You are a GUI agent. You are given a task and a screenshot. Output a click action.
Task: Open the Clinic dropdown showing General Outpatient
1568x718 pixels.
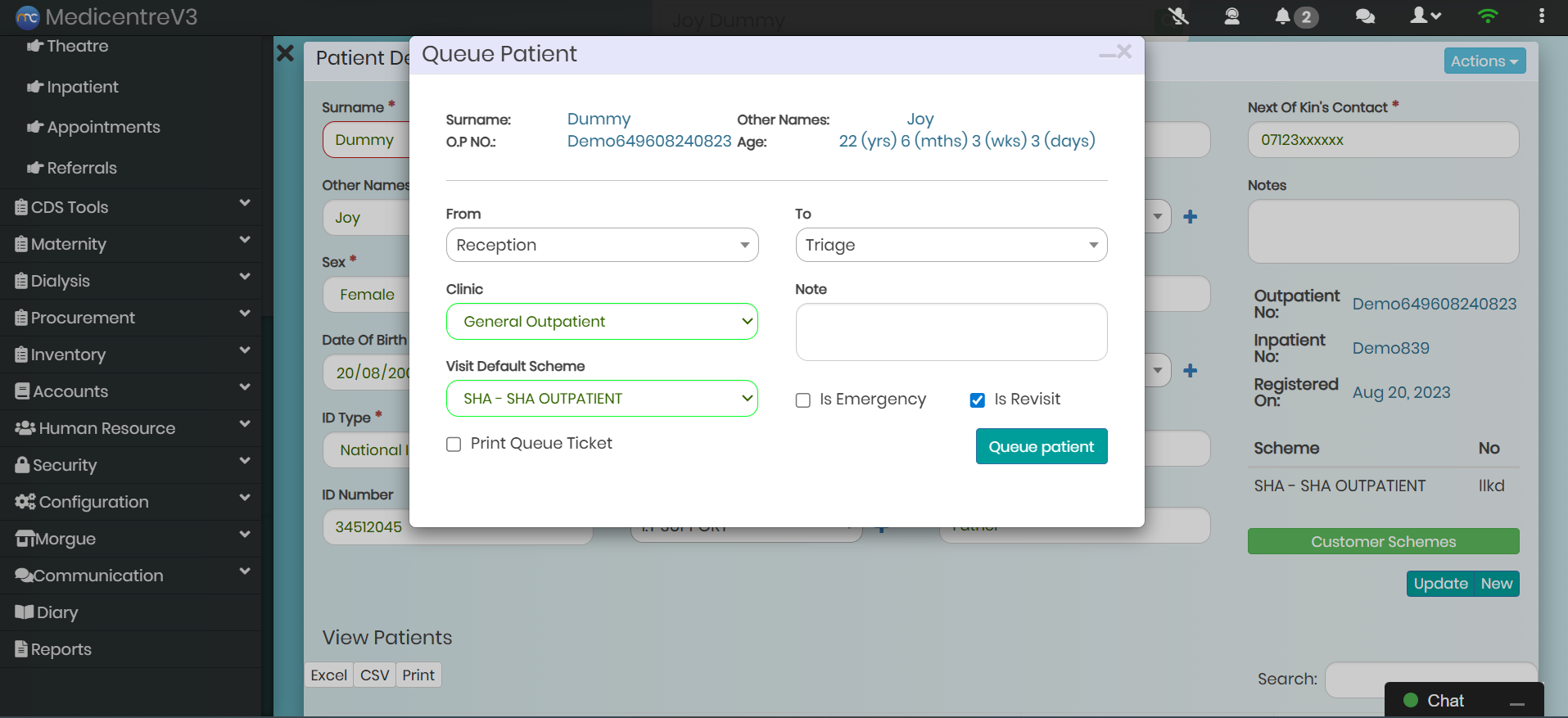click(x=602, y=322)
